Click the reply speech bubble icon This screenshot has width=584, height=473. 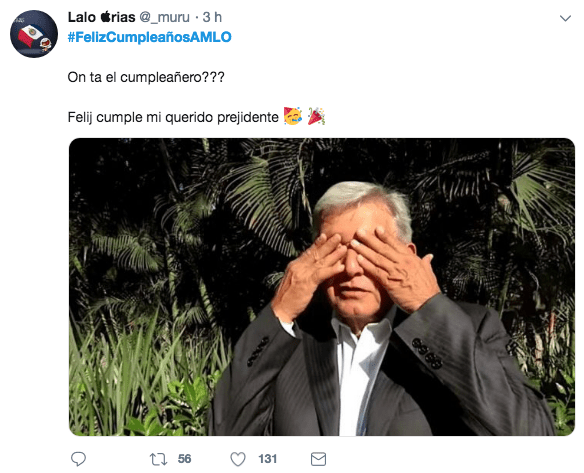[x=78, y=459]
